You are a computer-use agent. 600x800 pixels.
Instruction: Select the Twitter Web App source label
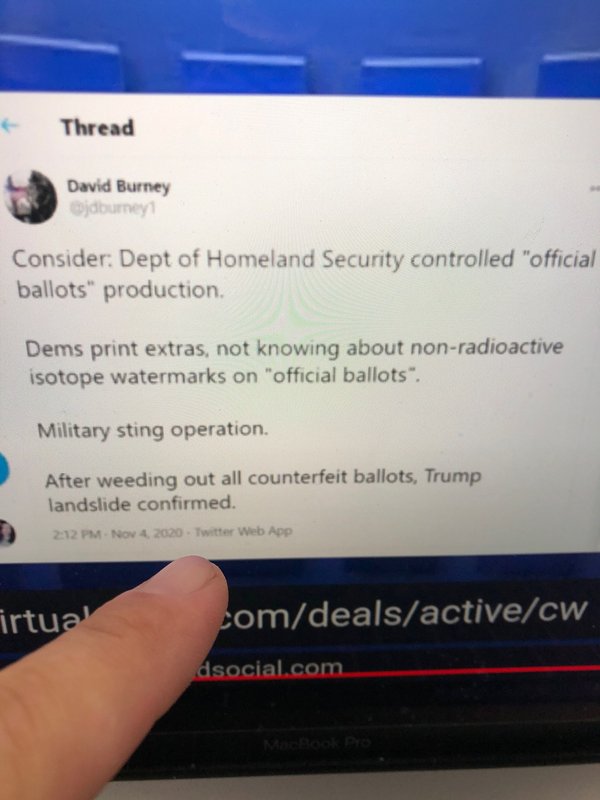click(x=243, y=531)
